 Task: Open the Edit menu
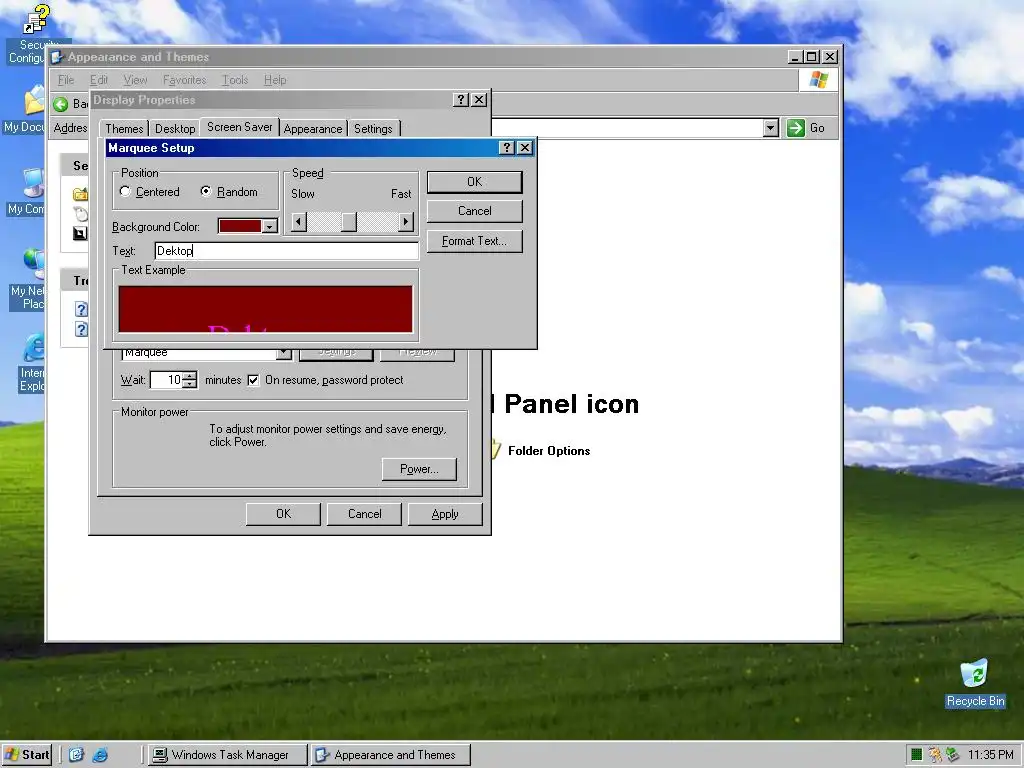click(99, 80)
